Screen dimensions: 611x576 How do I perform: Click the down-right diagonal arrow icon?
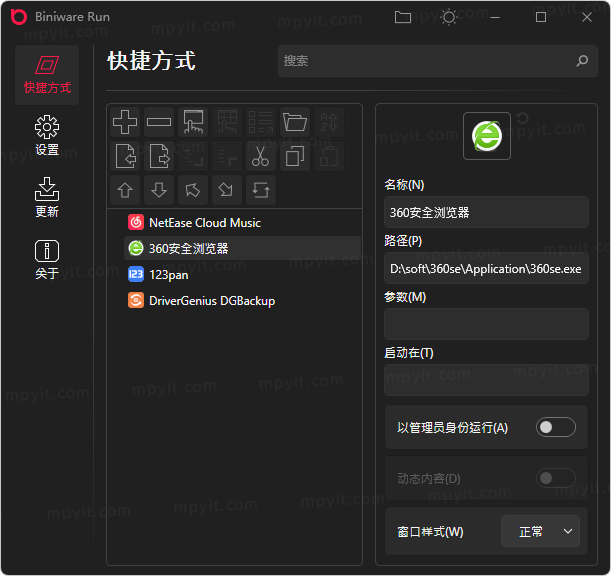227,190
